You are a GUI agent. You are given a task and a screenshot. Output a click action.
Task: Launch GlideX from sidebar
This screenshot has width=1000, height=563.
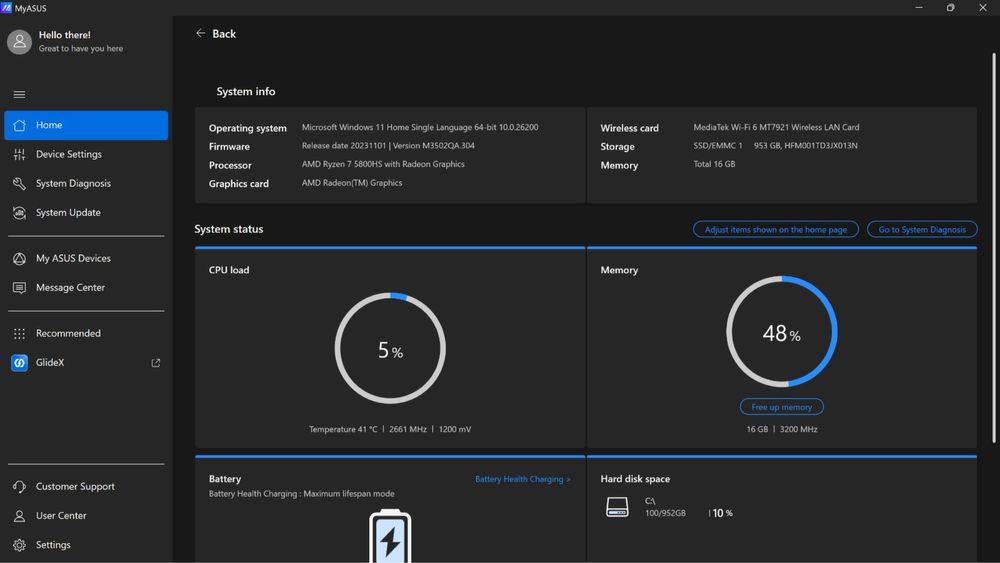click(86, 363)
